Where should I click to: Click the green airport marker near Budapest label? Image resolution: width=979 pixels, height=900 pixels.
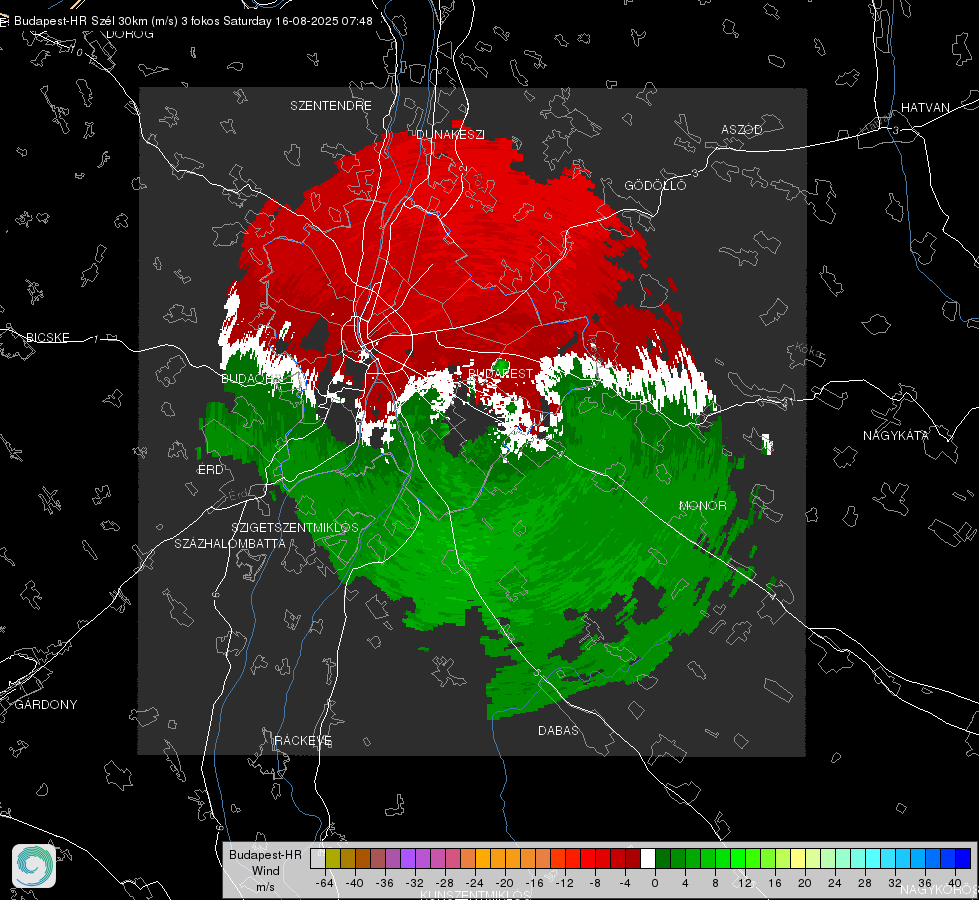(501, 365)
